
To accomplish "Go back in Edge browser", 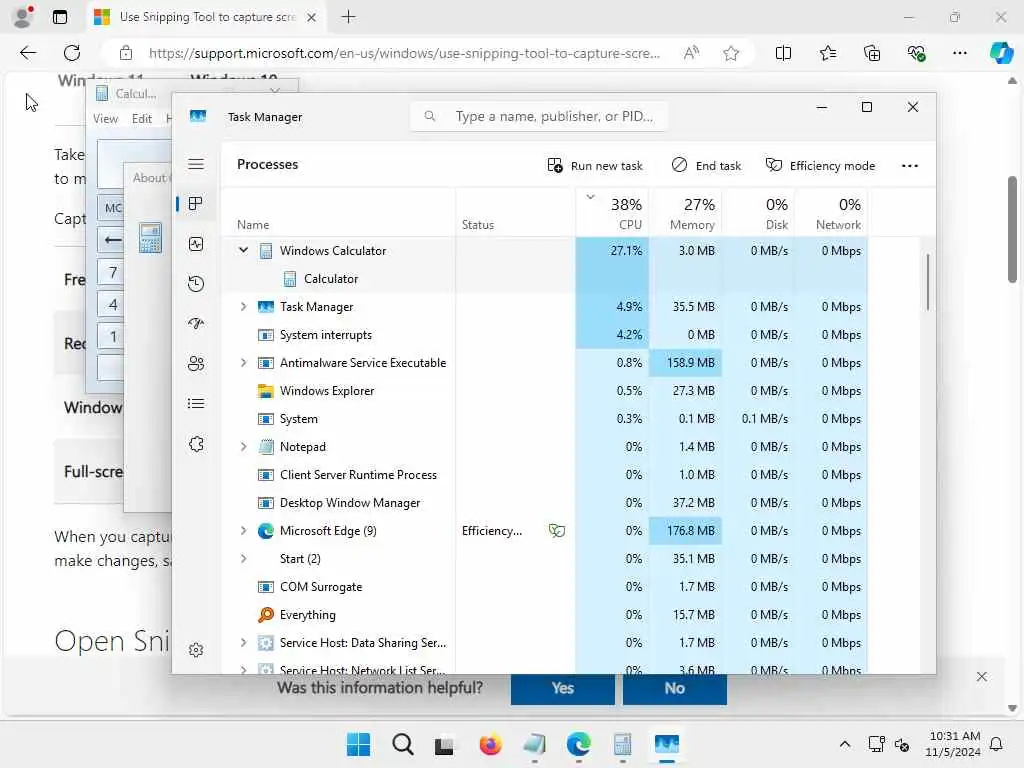I will click(x=28, y=53).
